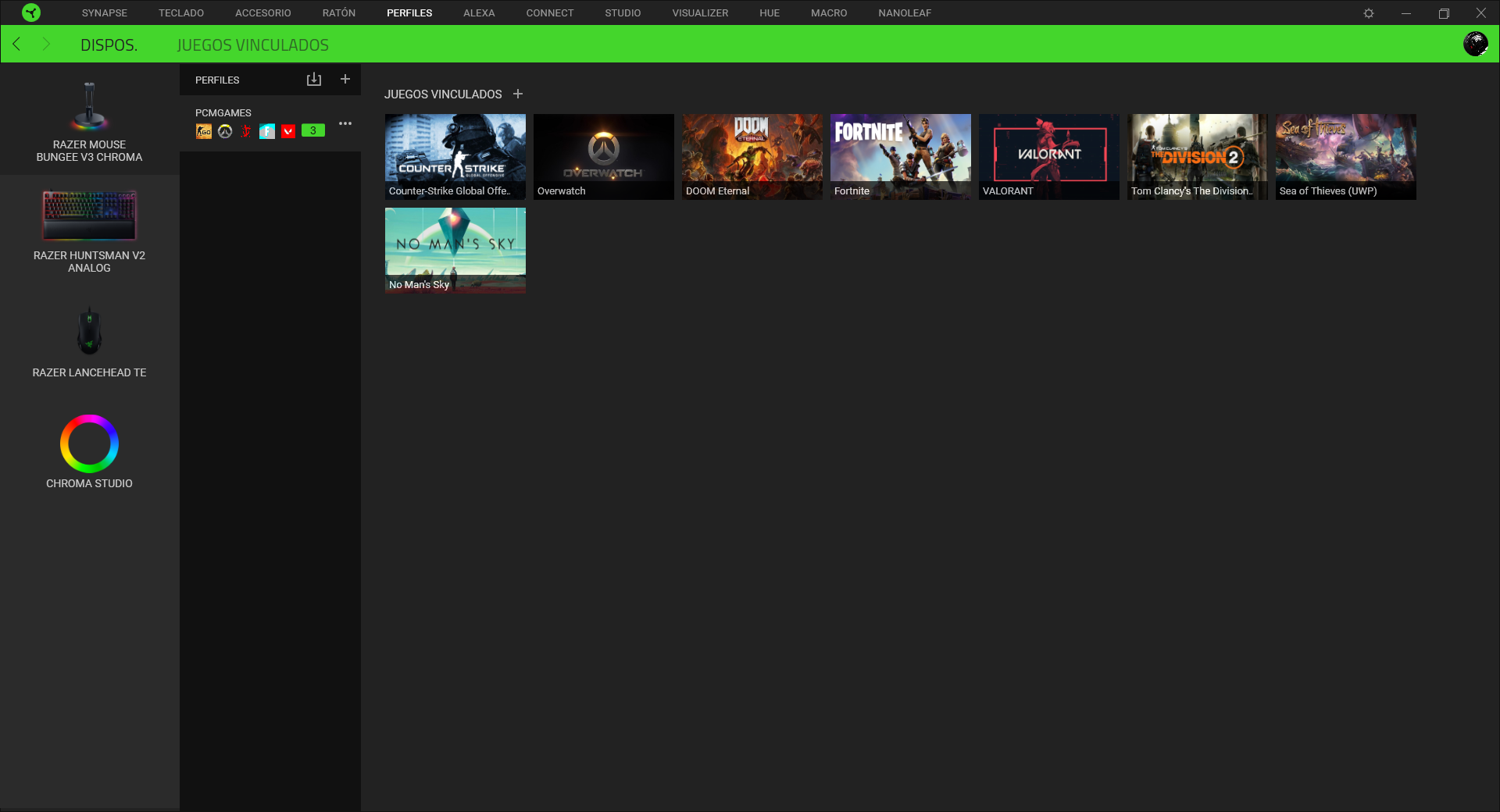Screen dimensions: 1500x812
Task: Open the HUE tab
Action: [x=770, y=13]
